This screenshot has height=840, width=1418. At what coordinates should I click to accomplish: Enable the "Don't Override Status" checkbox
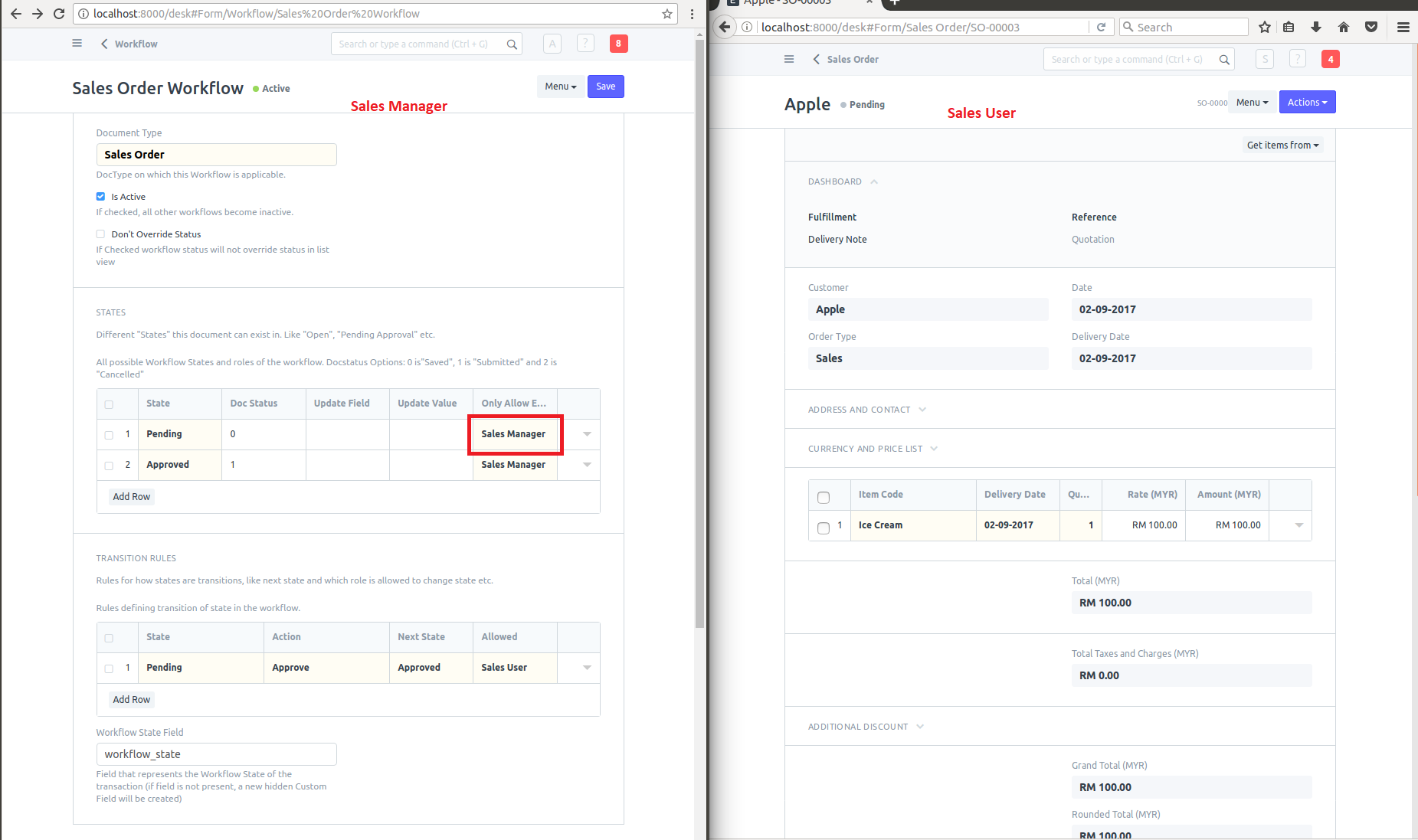coord(100,234)
